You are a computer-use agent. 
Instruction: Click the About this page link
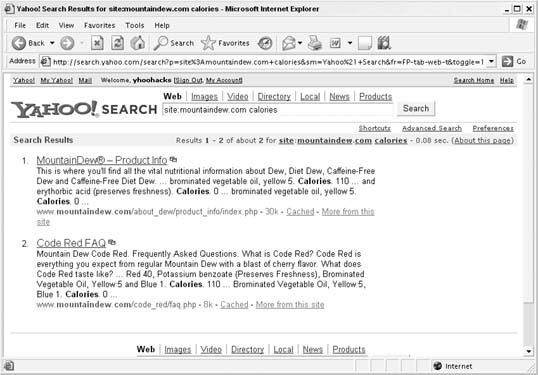483,140
